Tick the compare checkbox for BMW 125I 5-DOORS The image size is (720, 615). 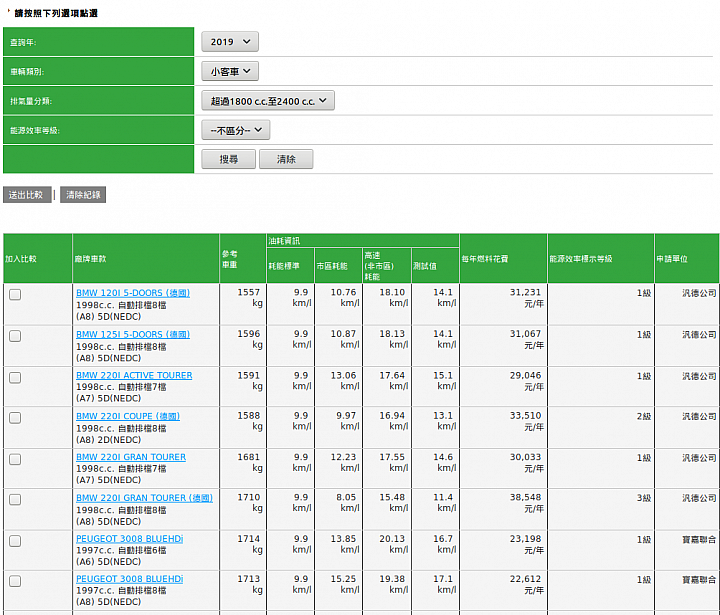pyautogui.click(x=15, y=336)
